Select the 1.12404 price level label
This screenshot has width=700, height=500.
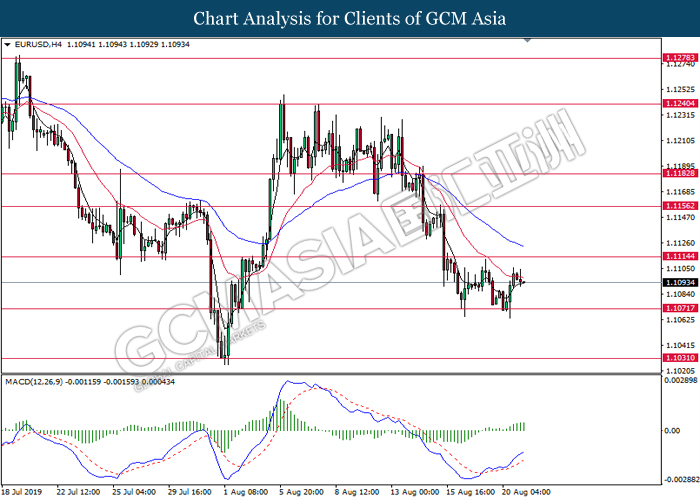coord(680,104)
